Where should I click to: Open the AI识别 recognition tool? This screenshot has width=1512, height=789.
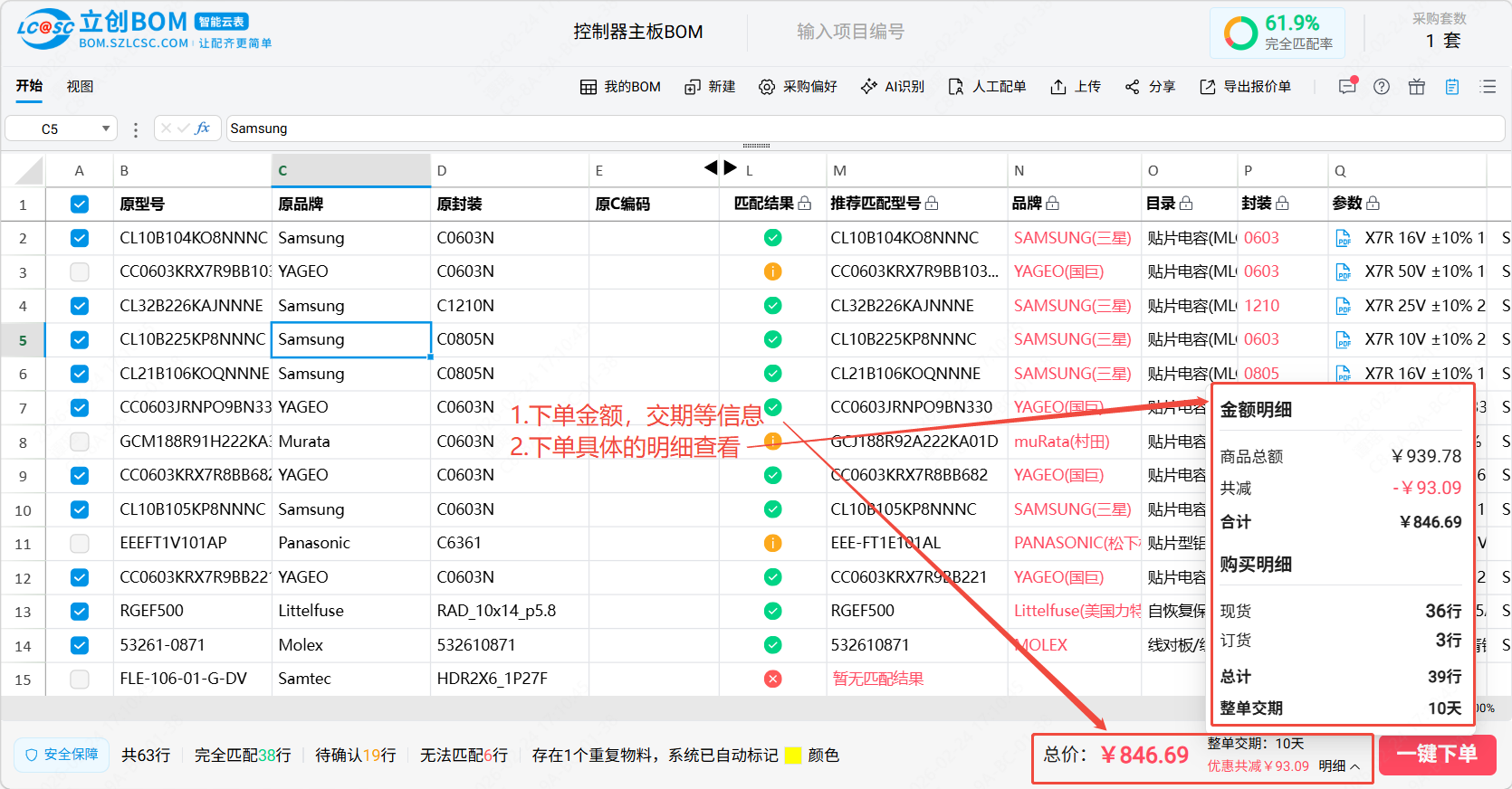point(893,87)
